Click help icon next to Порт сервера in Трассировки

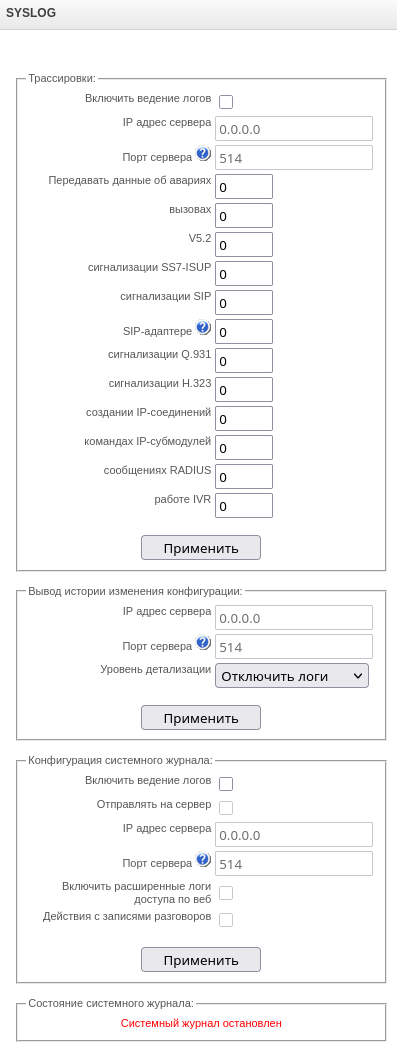204,155
